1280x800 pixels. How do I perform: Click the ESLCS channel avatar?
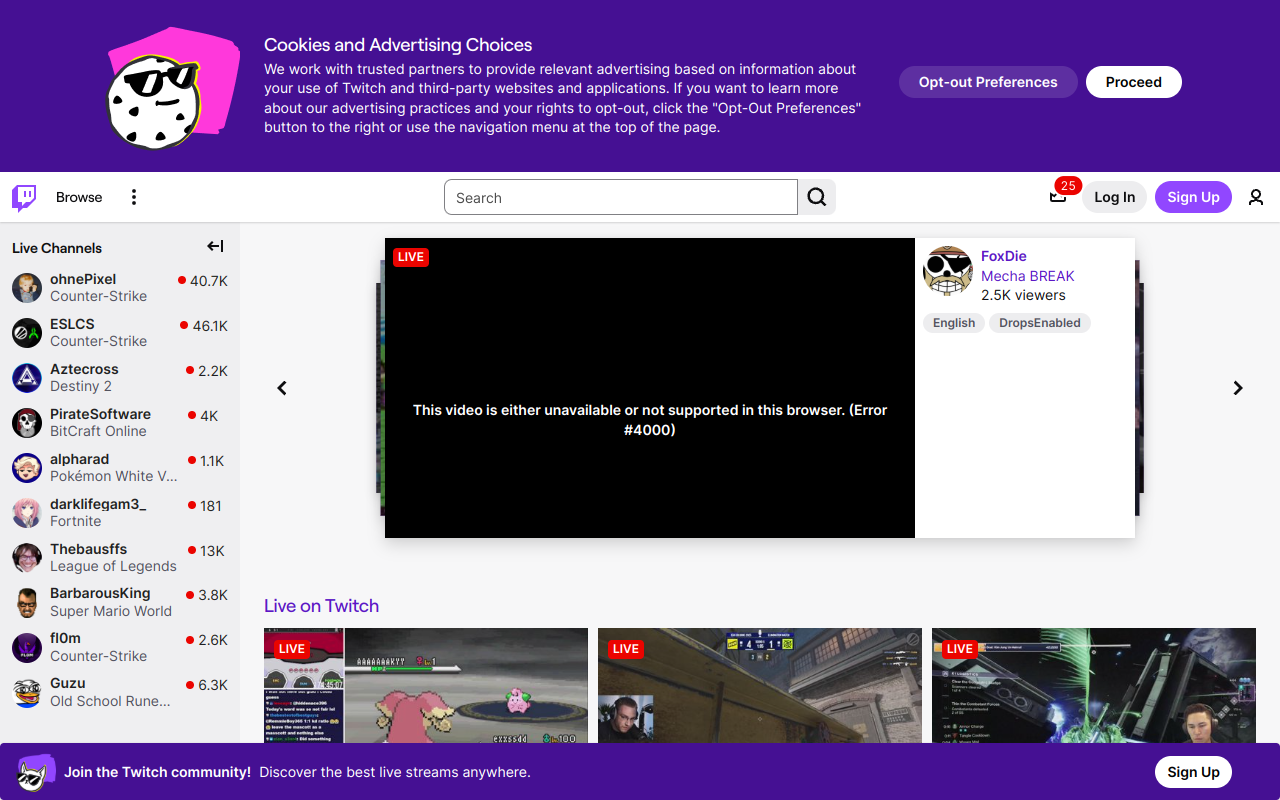(27, 333)
